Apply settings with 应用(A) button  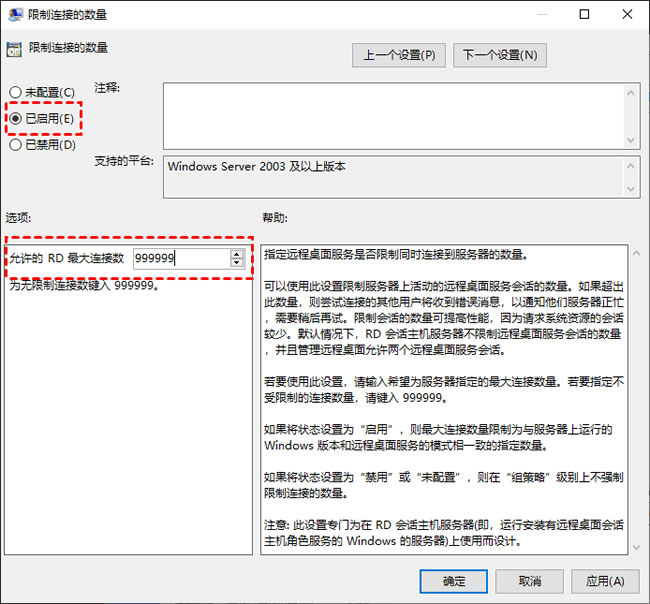coord(605,581)
